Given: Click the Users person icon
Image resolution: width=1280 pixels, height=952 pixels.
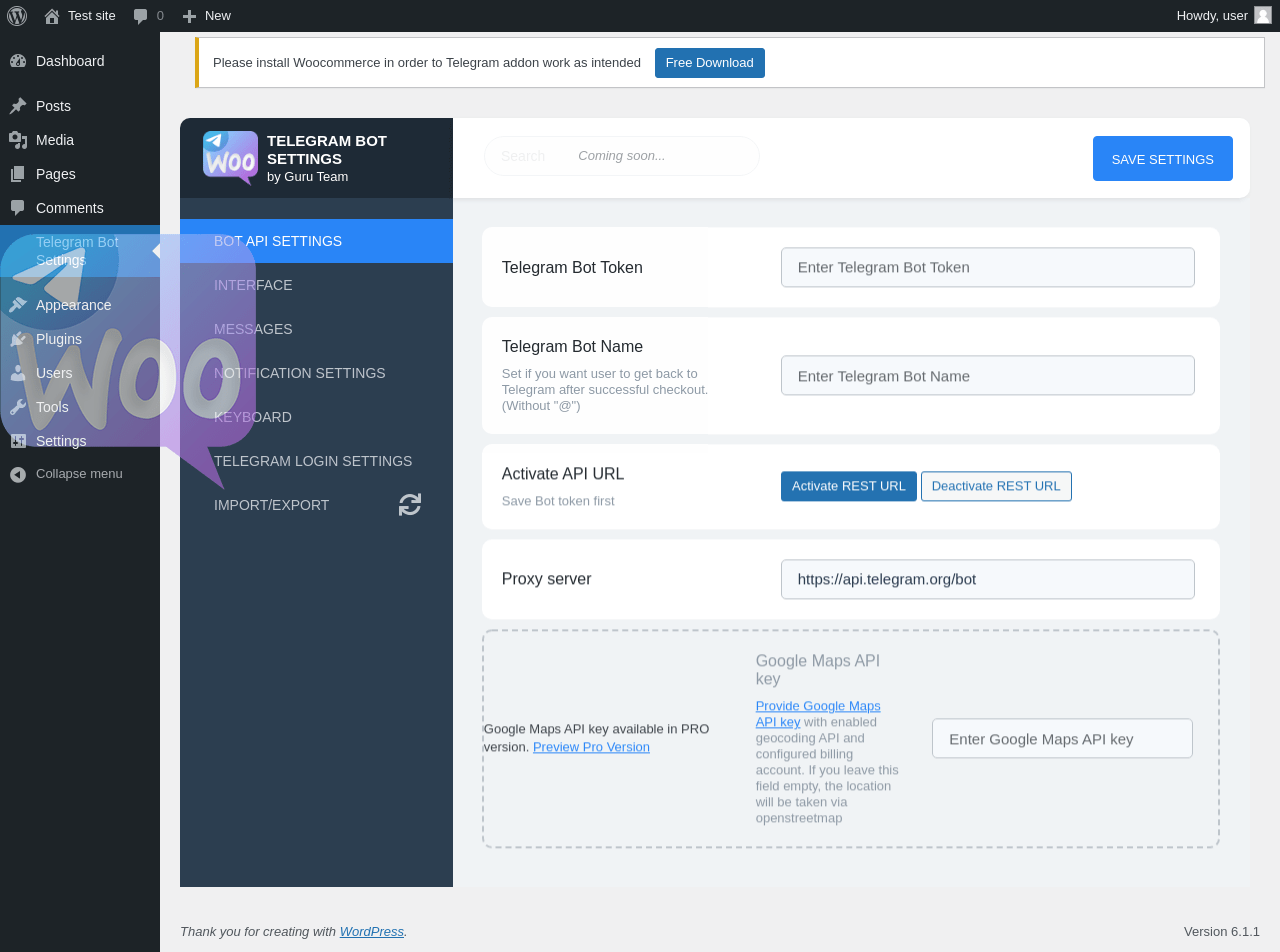Looking at the screenshot, I should [18, 373].
